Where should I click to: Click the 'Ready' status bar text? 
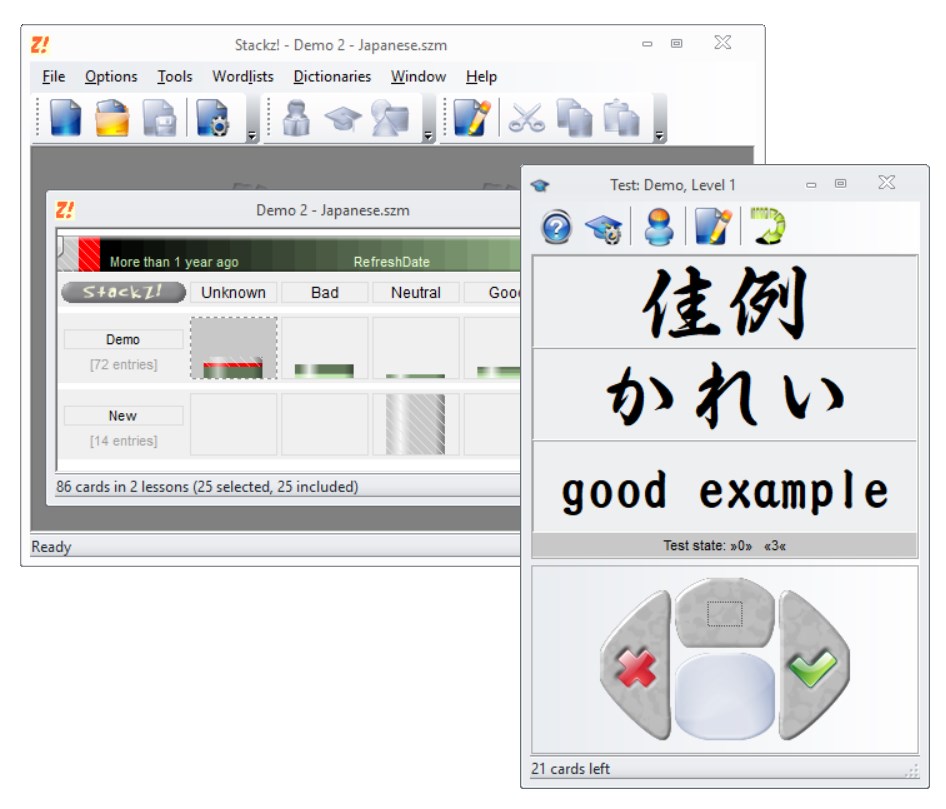51,547
